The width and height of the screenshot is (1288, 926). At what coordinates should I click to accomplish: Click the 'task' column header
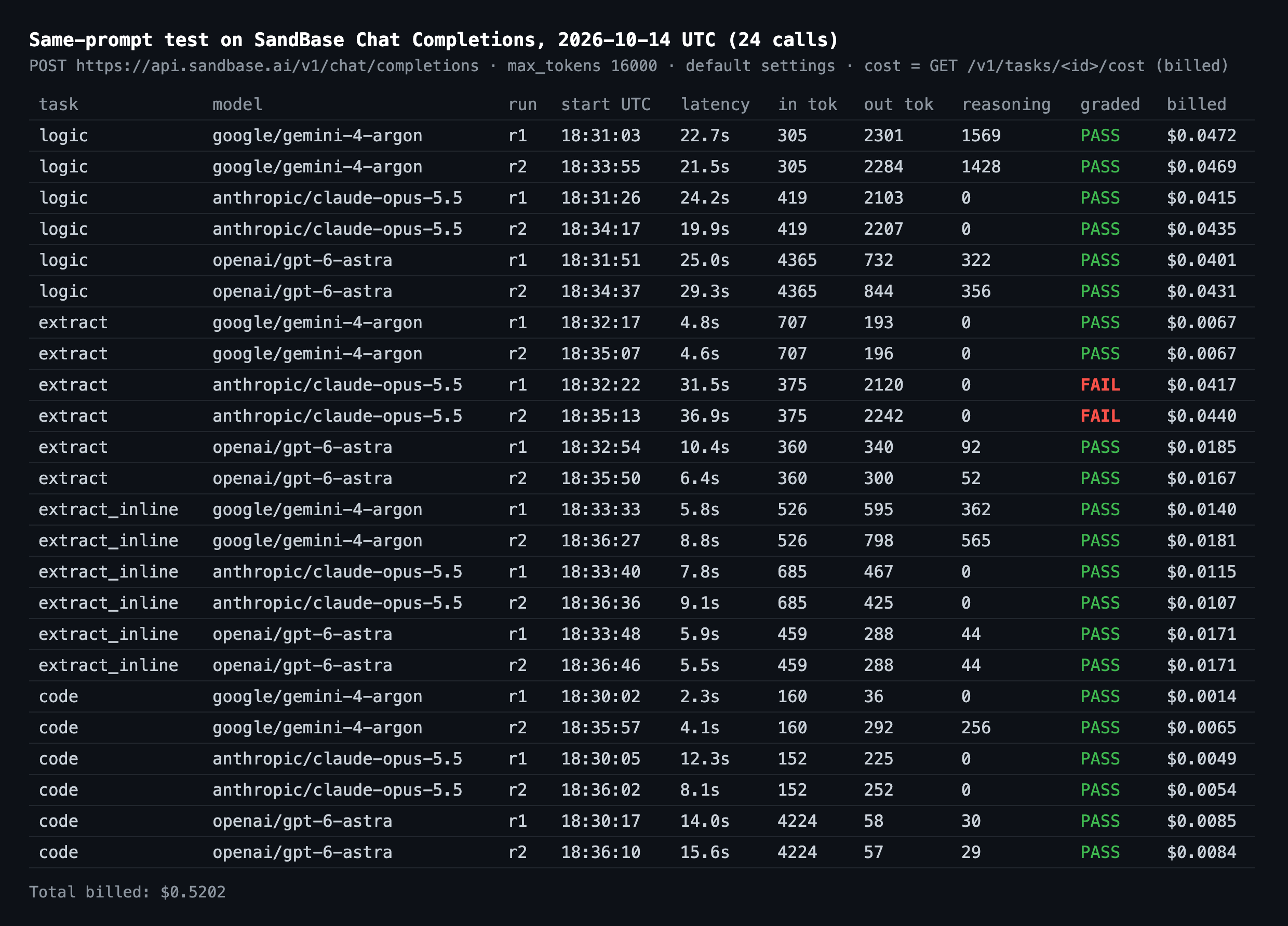[59, 104]
